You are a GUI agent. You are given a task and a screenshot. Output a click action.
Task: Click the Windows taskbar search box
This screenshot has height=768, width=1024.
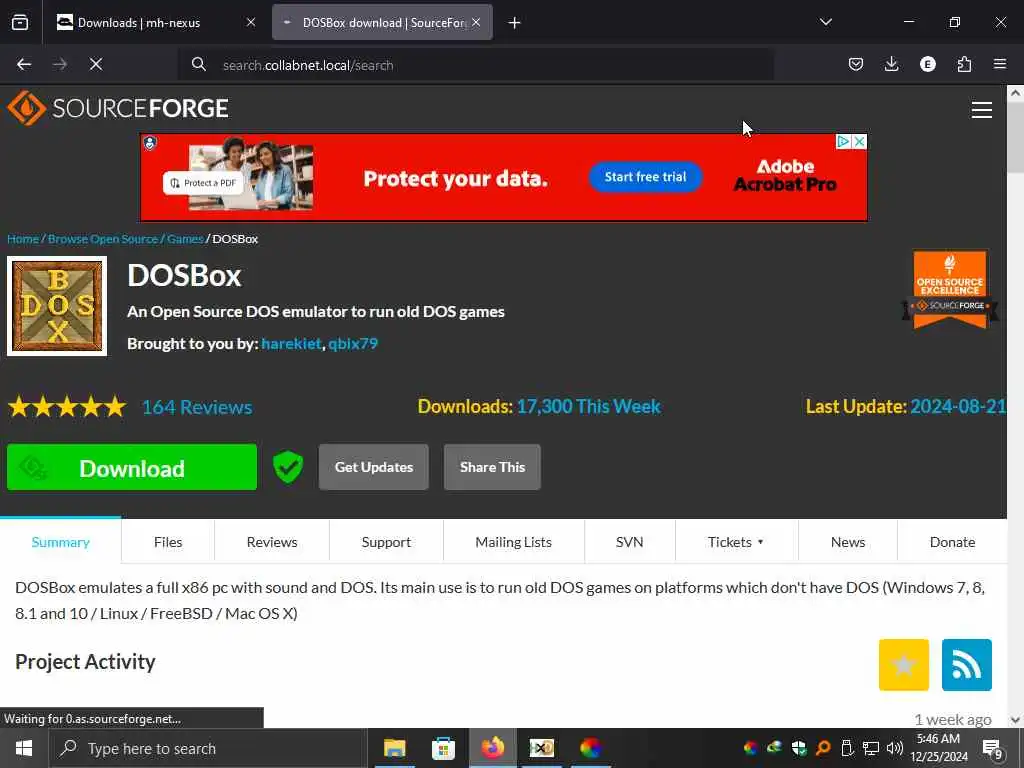(208, 748)
